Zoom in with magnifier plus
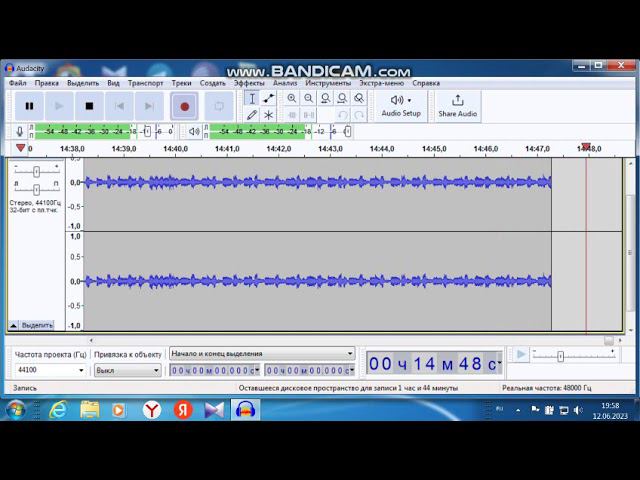 (292, 98)
